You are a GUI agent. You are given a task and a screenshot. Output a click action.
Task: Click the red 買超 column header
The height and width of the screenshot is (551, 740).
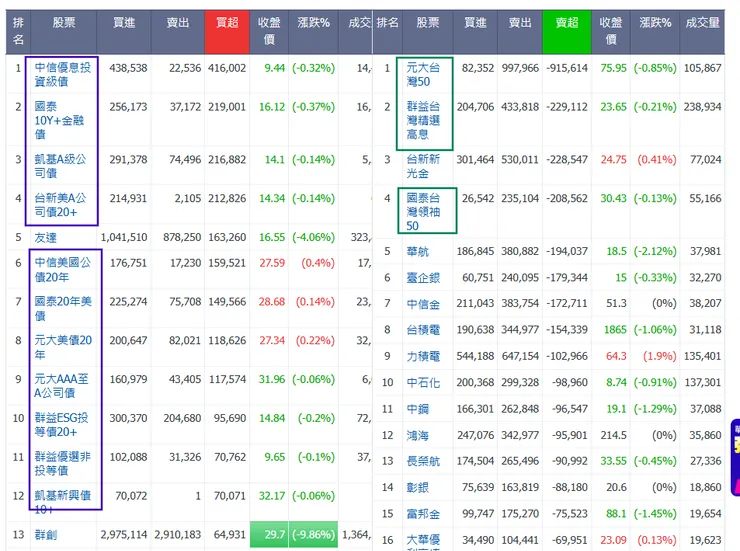(x=227, y=32)
